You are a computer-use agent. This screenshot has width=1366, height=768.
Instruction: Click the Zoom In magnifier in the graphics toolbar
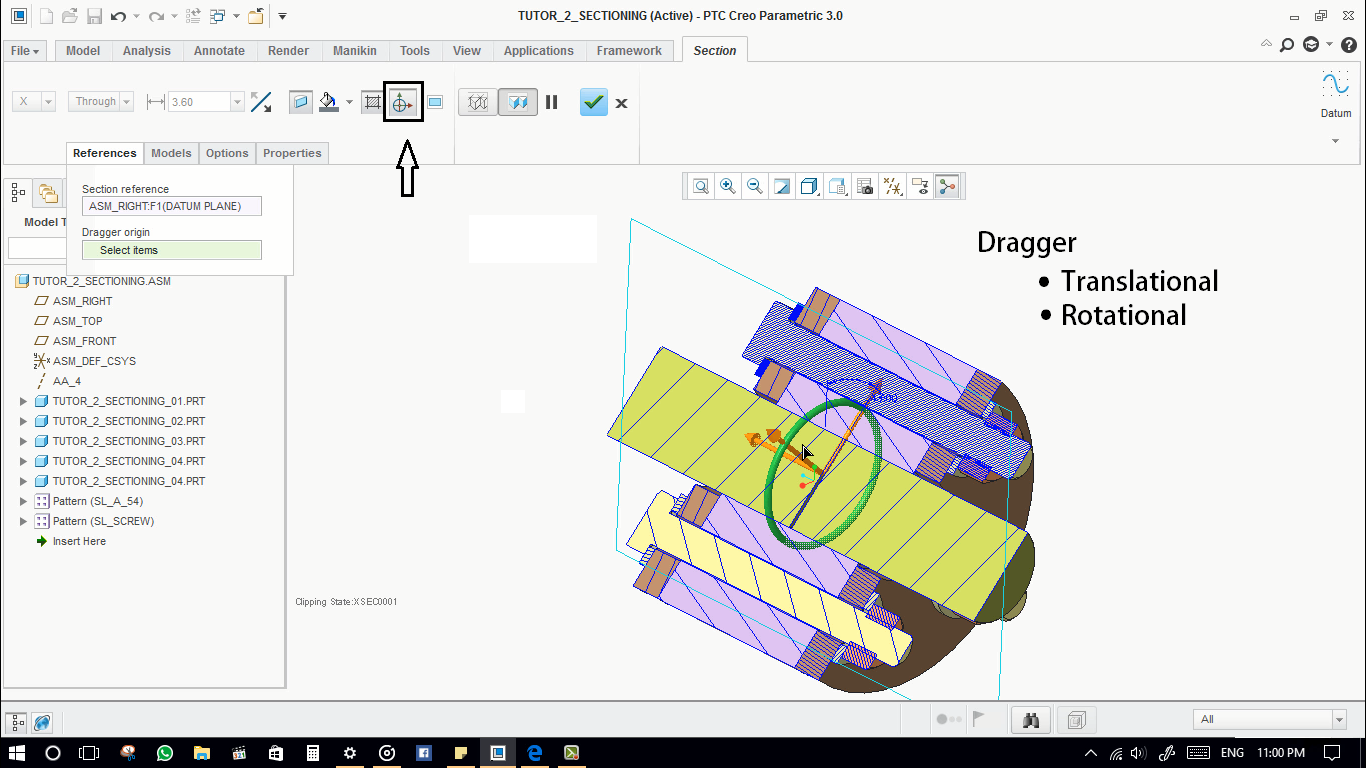coord(728,186)
